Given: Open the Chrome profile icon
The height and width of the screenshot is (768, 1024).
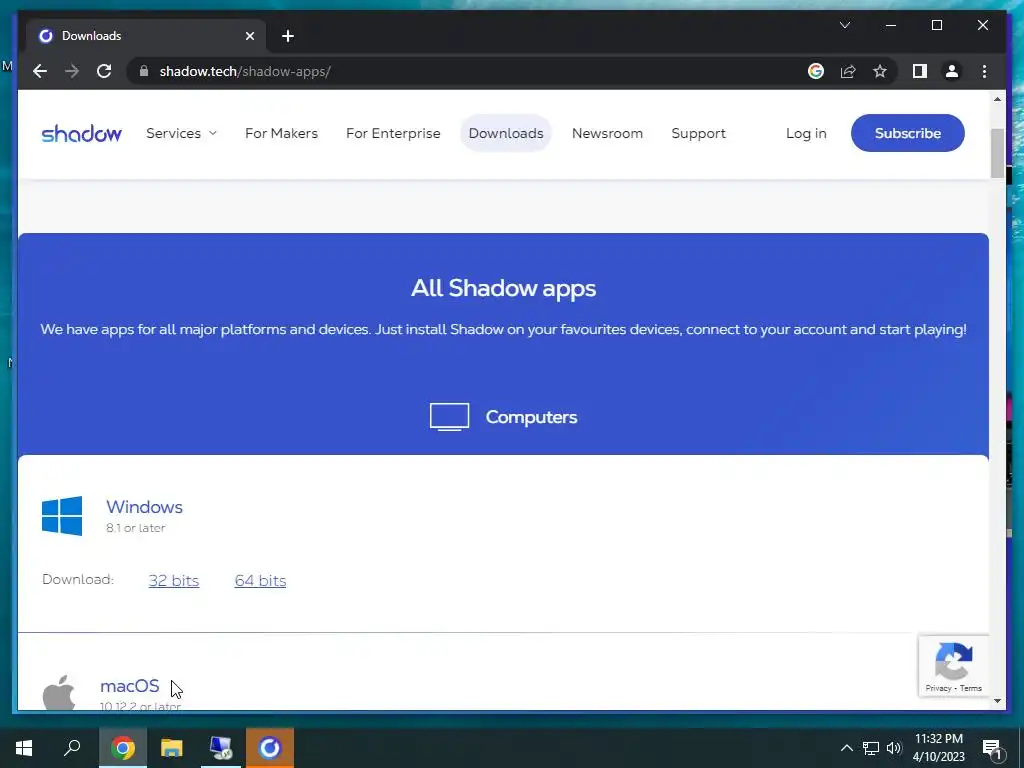Looking at the screenshot, I should (x=952, y=71).
